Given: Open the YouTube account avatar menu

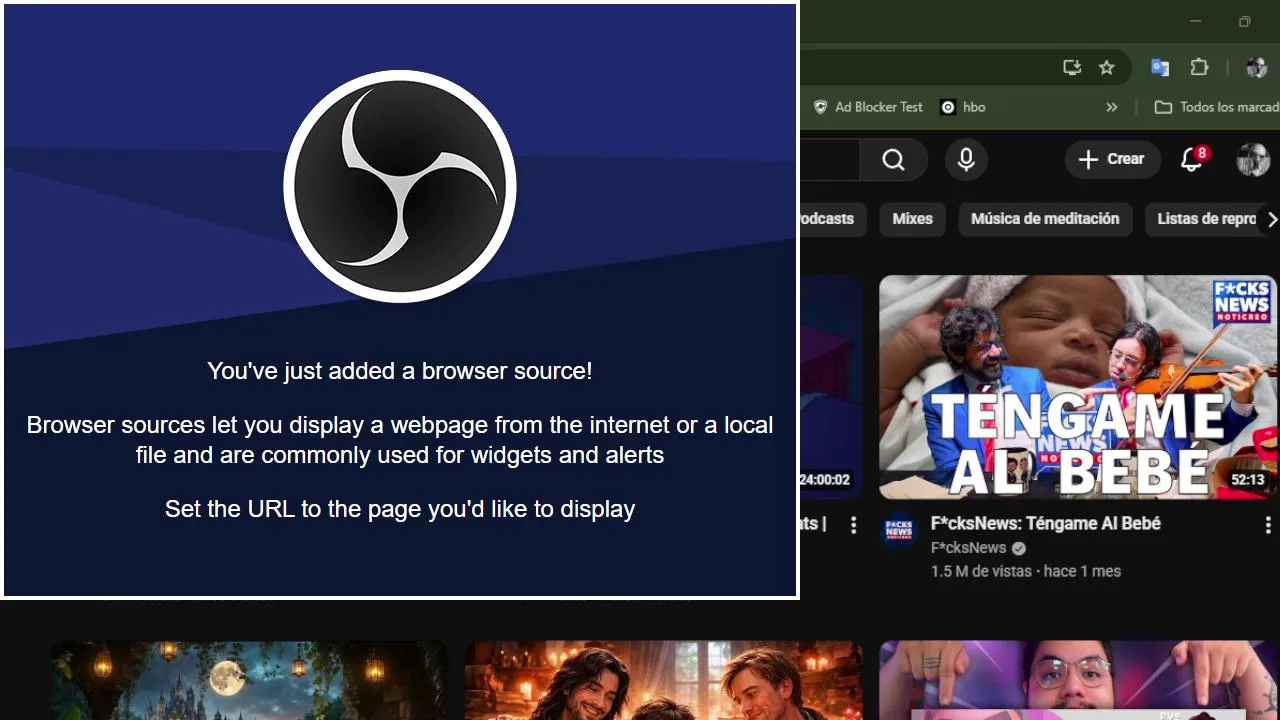Looking at the screenshot, I should coord(1252,159).
